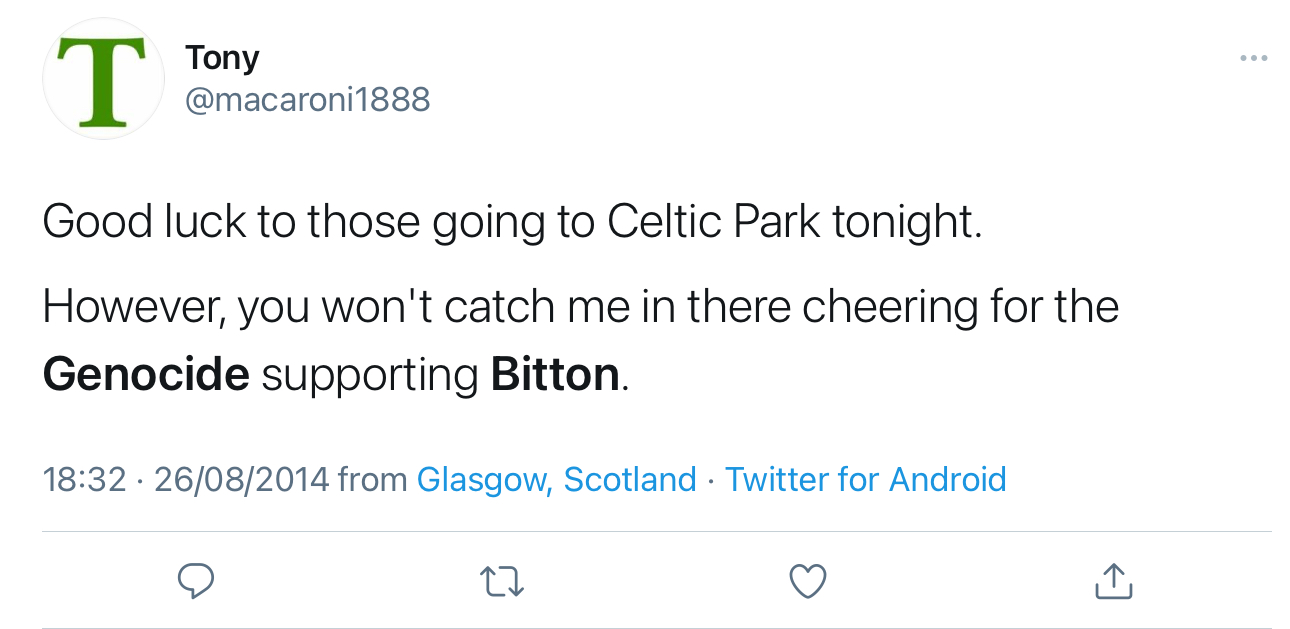Click the word 'from' before location
Screen dimensions: 1290x629
372,480
